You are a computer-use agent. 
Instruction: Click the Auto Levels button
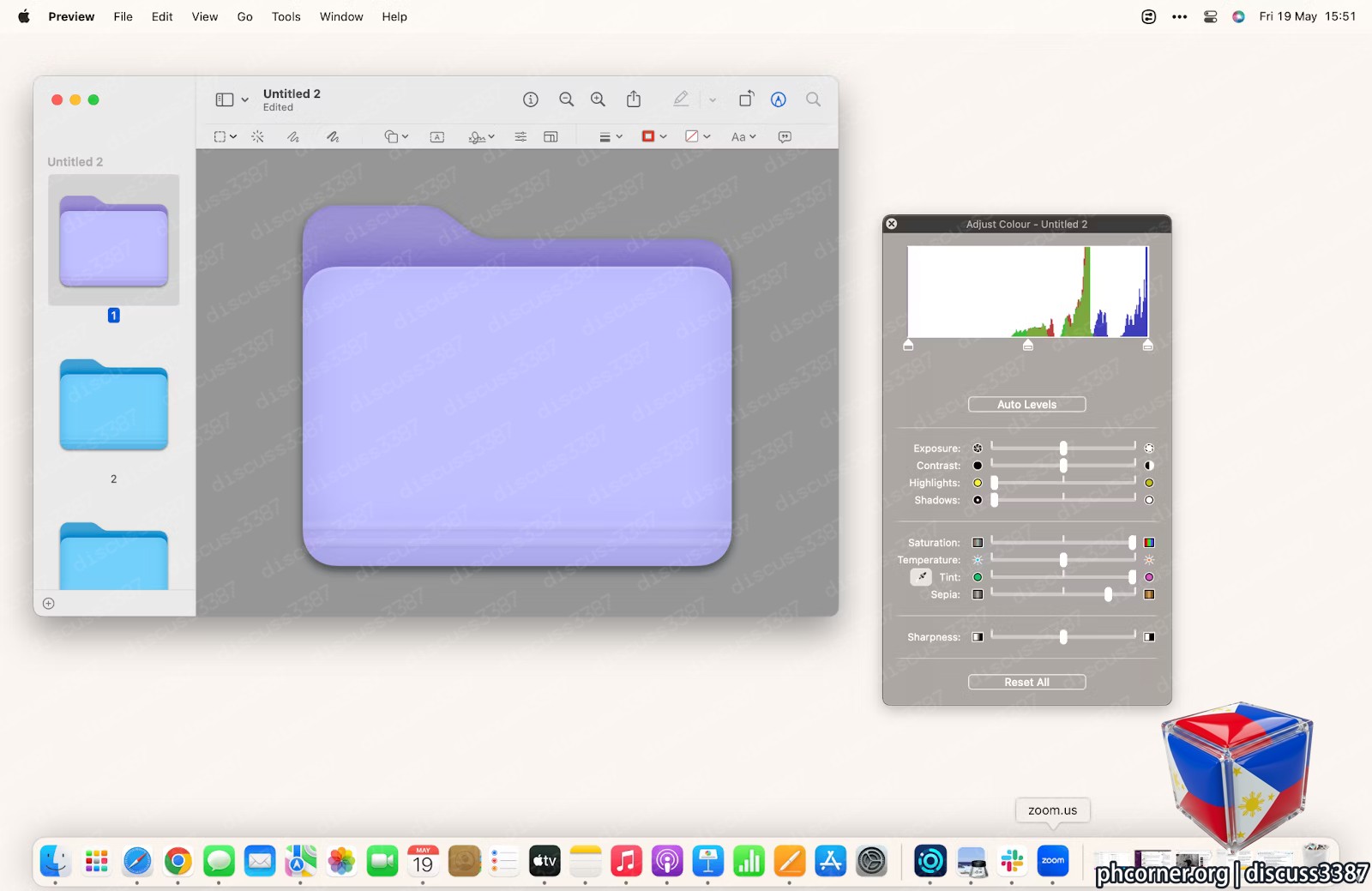tap(1026, 405)
